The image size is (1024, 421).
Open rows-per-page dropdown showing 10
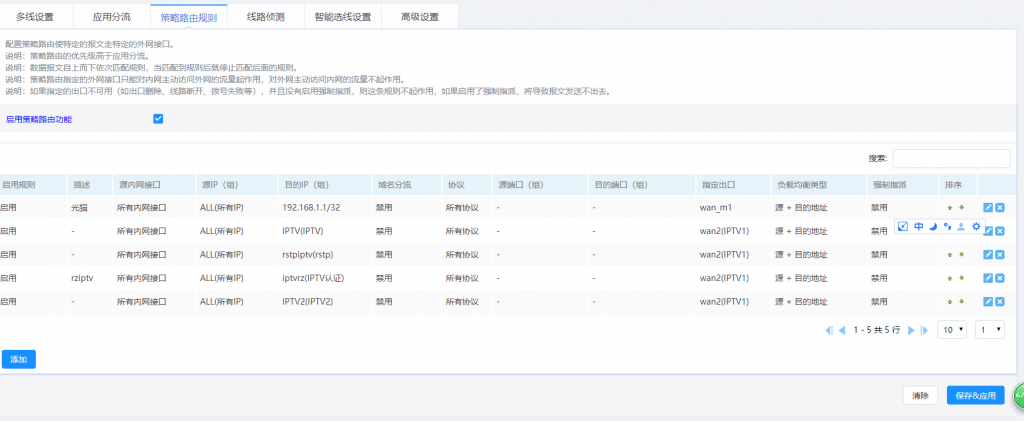(952, 329)
